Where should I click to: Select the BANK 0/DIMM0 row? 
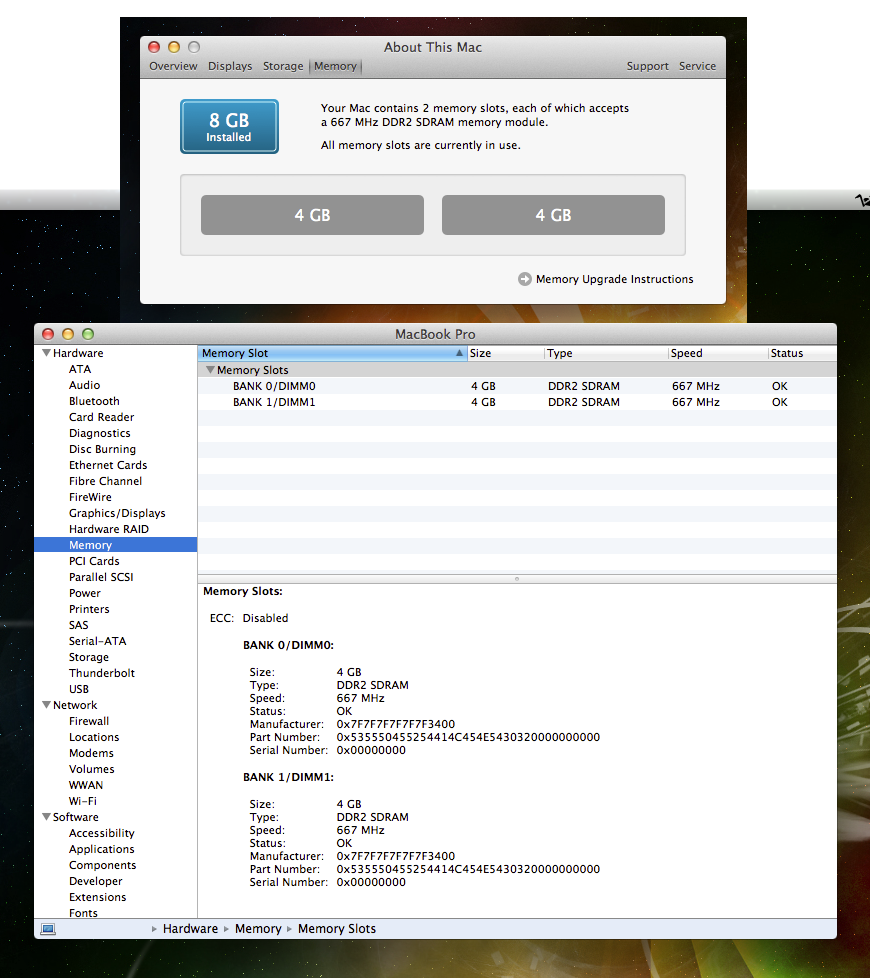click(517, 386)
